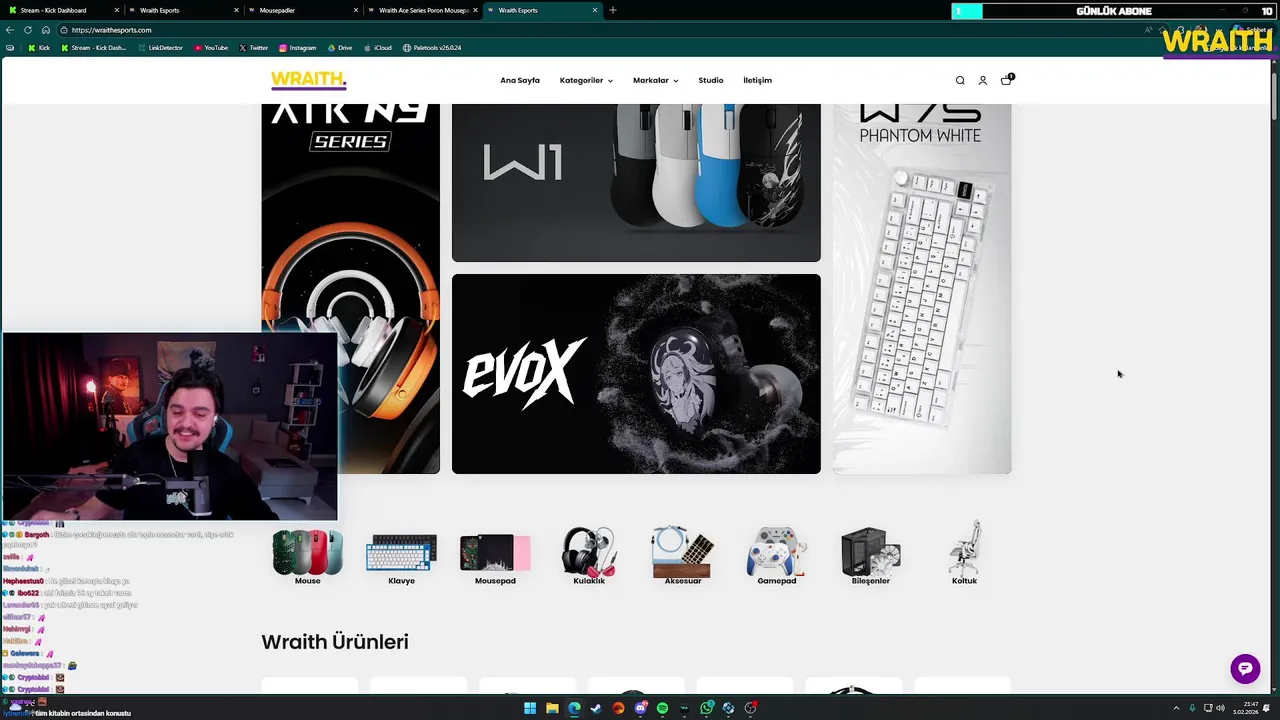Open the Paletools v26.0.24 bookmark
Screen dimensions: 1280x720
pyautogui.click(x=432, y=48)
